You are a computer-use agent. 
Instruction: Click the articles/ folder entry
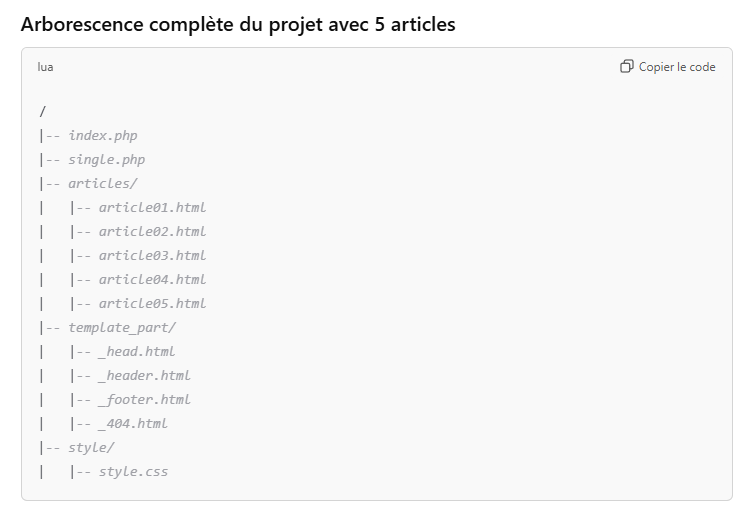[x=102, y=183]
